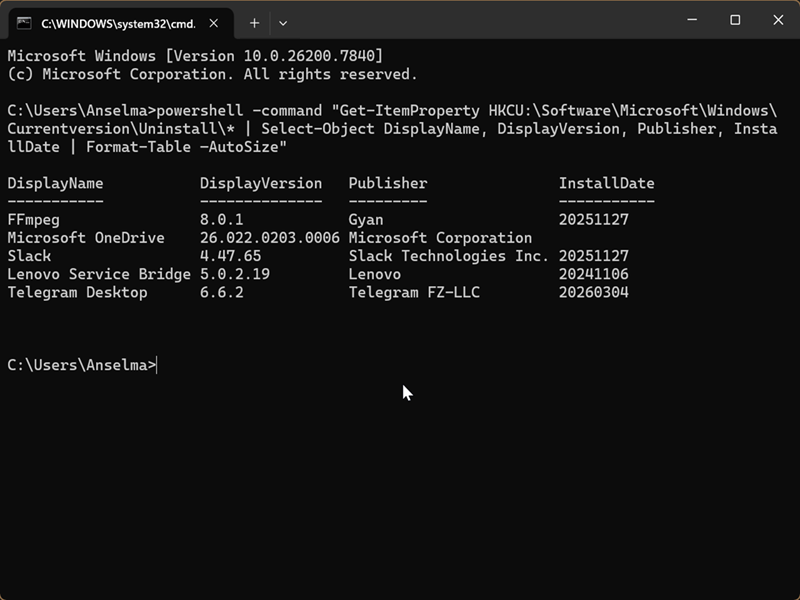Screen dimensions: 800x600
Task: Click the cmd icon in the tab
Action: (x=25, y=22)
